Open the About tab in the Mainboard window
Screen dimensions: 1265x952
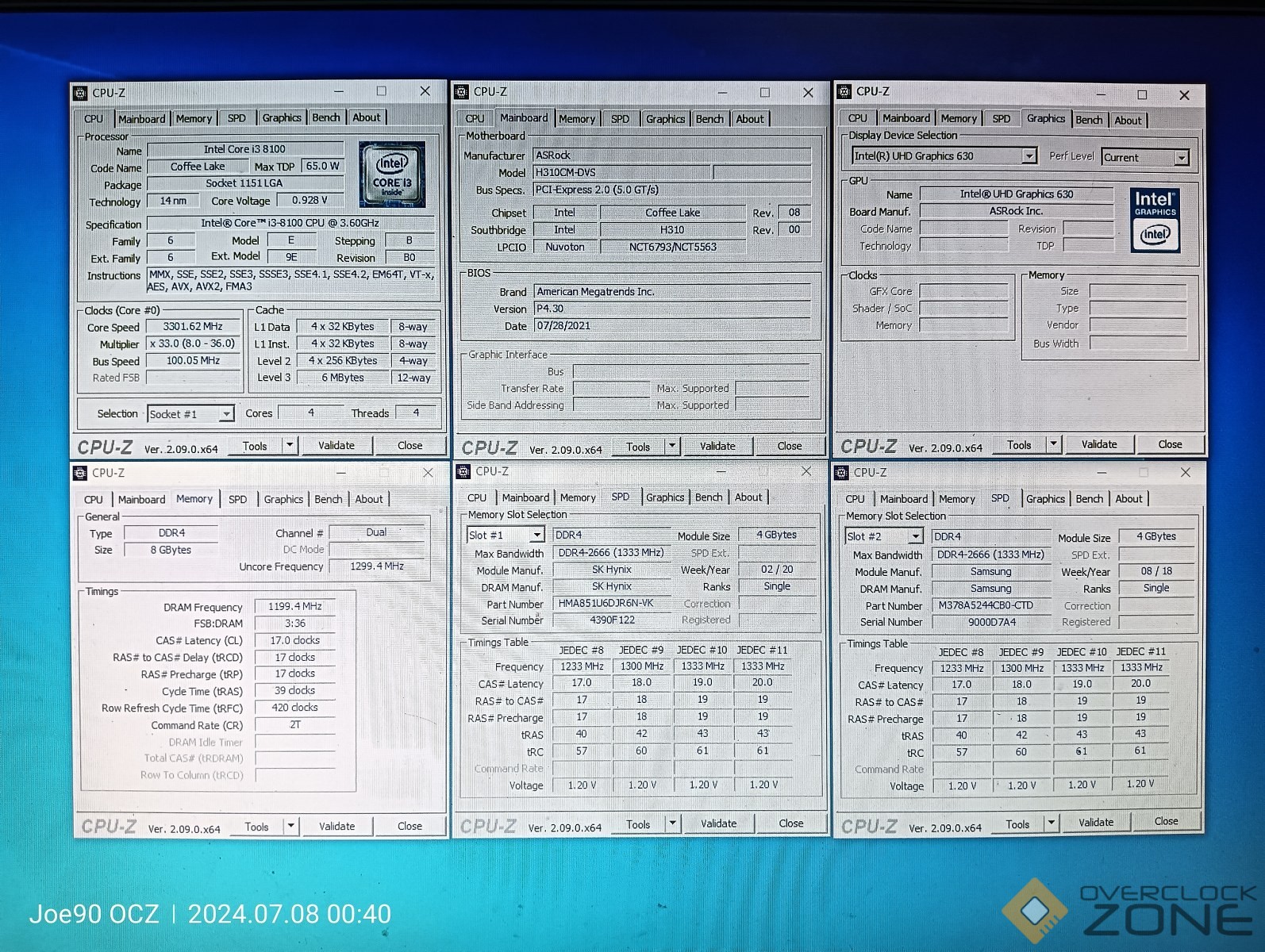coord(750,119)
